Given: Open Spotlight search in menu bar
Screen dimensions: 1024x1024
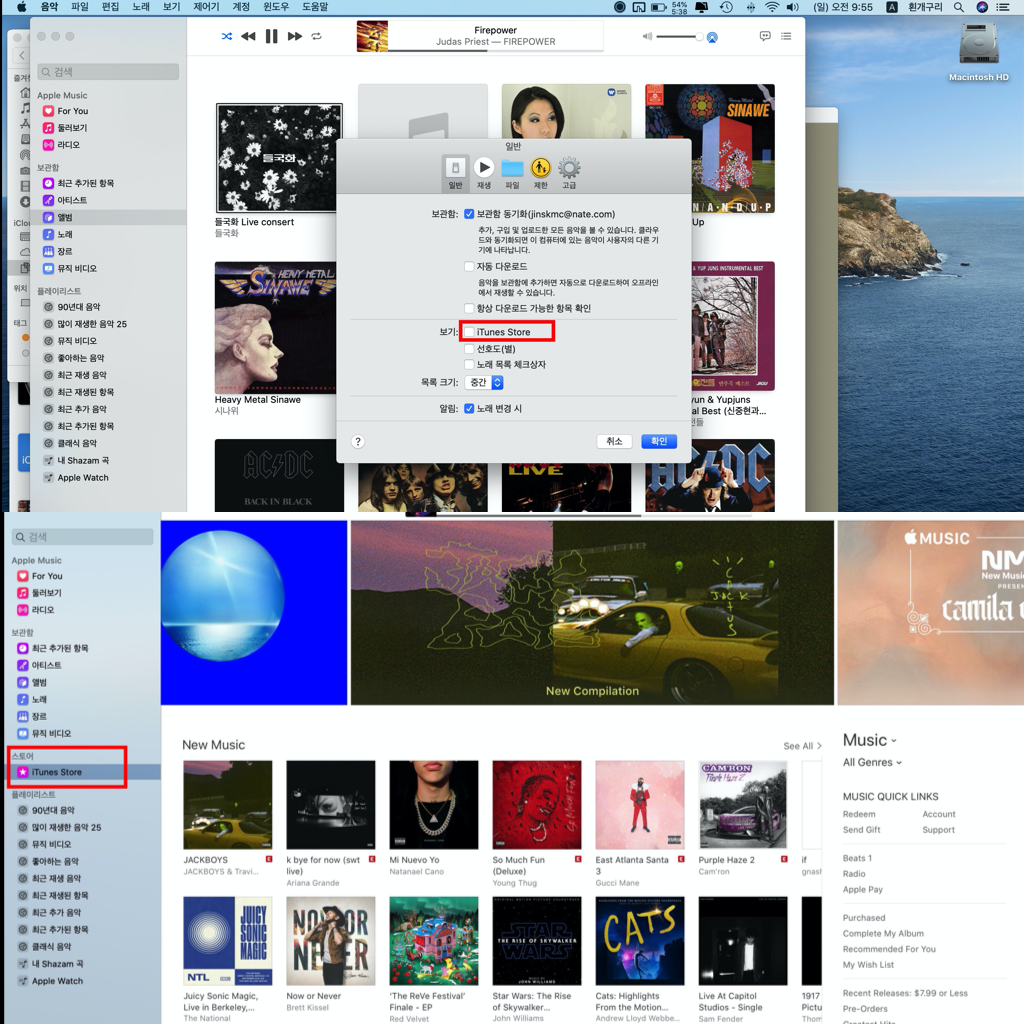Looking at the screenshot, I should [959, 7].
